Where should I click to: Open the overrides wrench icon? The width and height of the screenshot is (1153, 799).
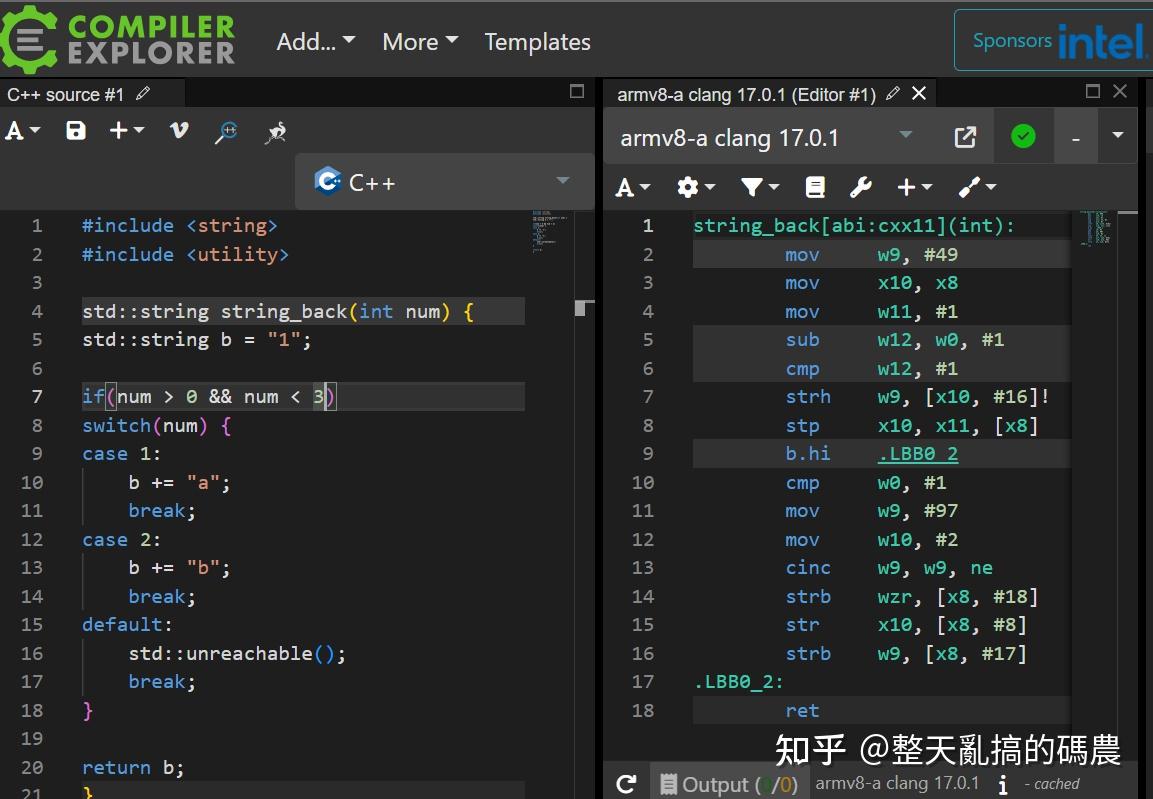pyautogui.click(x=860, y=187)
